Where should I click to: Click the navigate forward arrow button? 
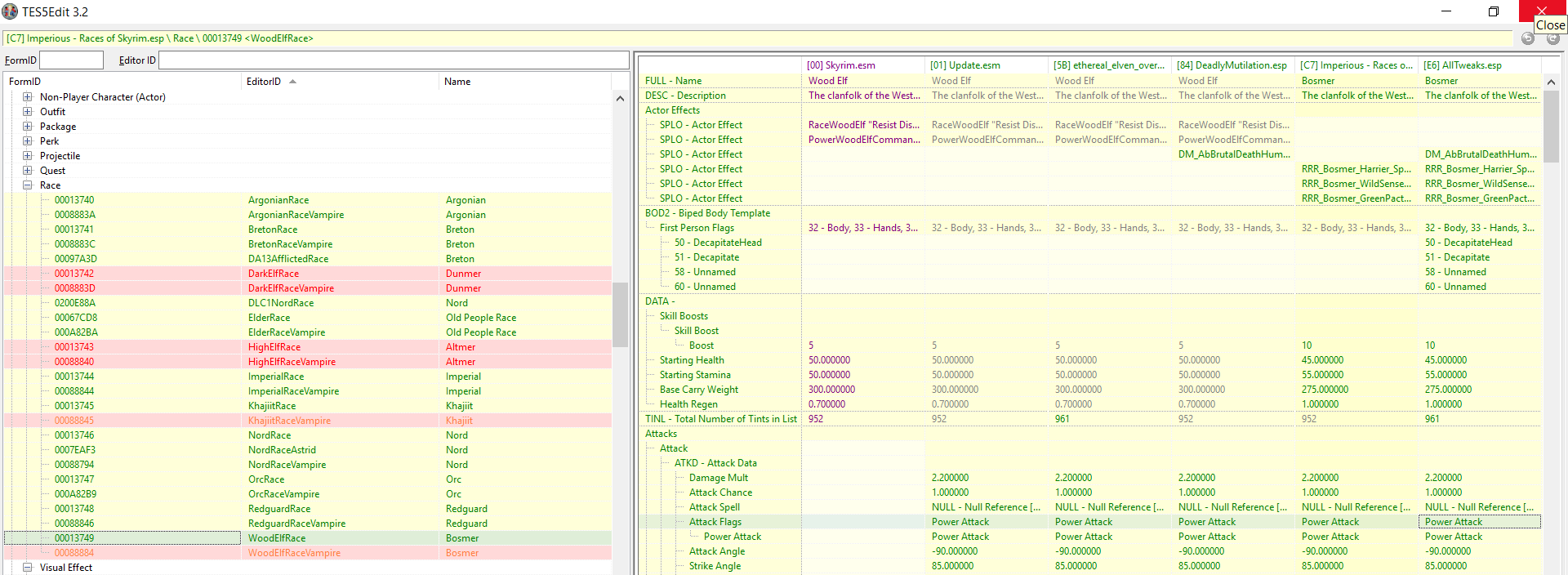tap(1553, 38)
